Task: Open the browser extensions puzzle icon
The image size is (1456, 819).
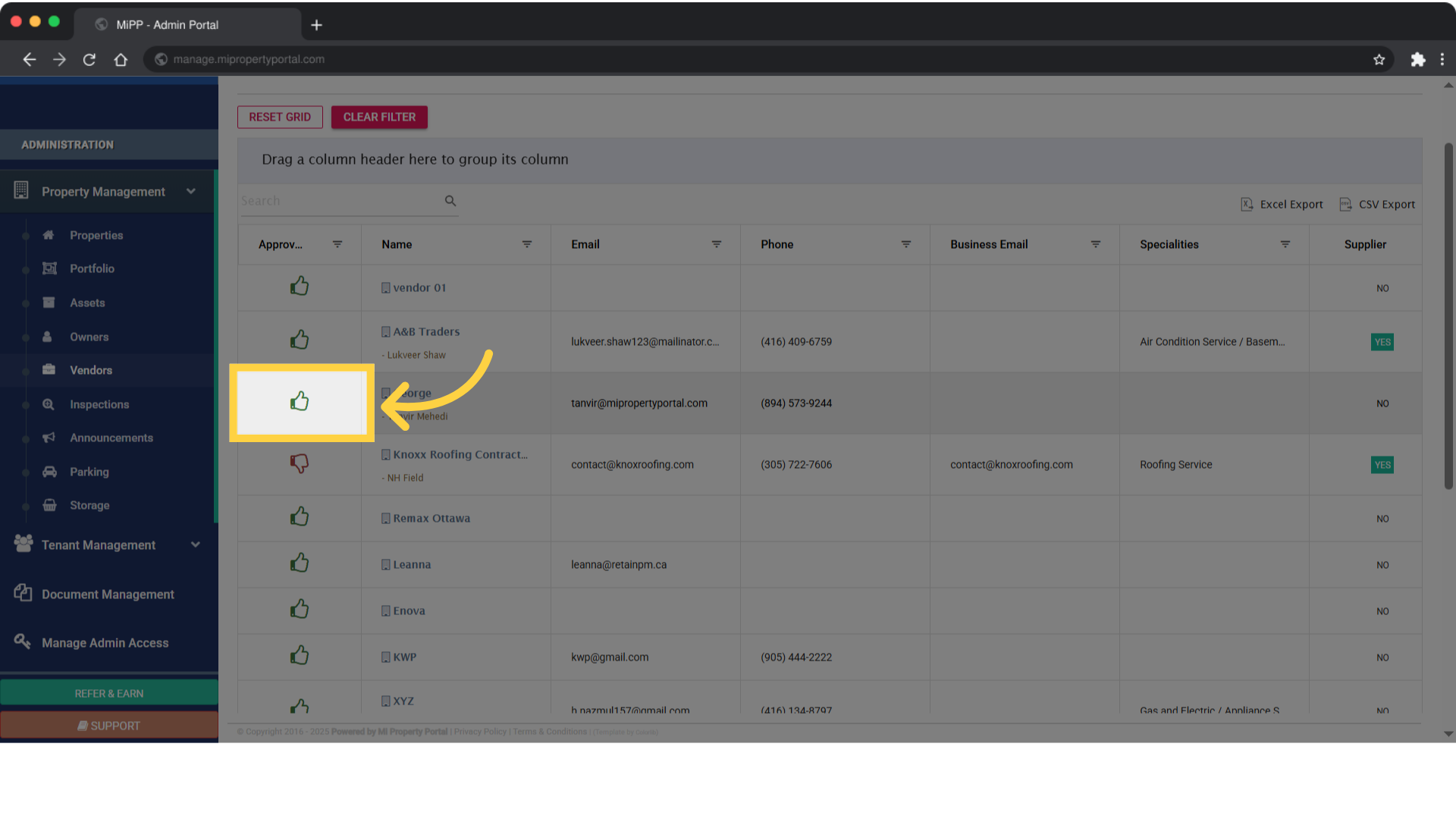Action: (1418, 59)
